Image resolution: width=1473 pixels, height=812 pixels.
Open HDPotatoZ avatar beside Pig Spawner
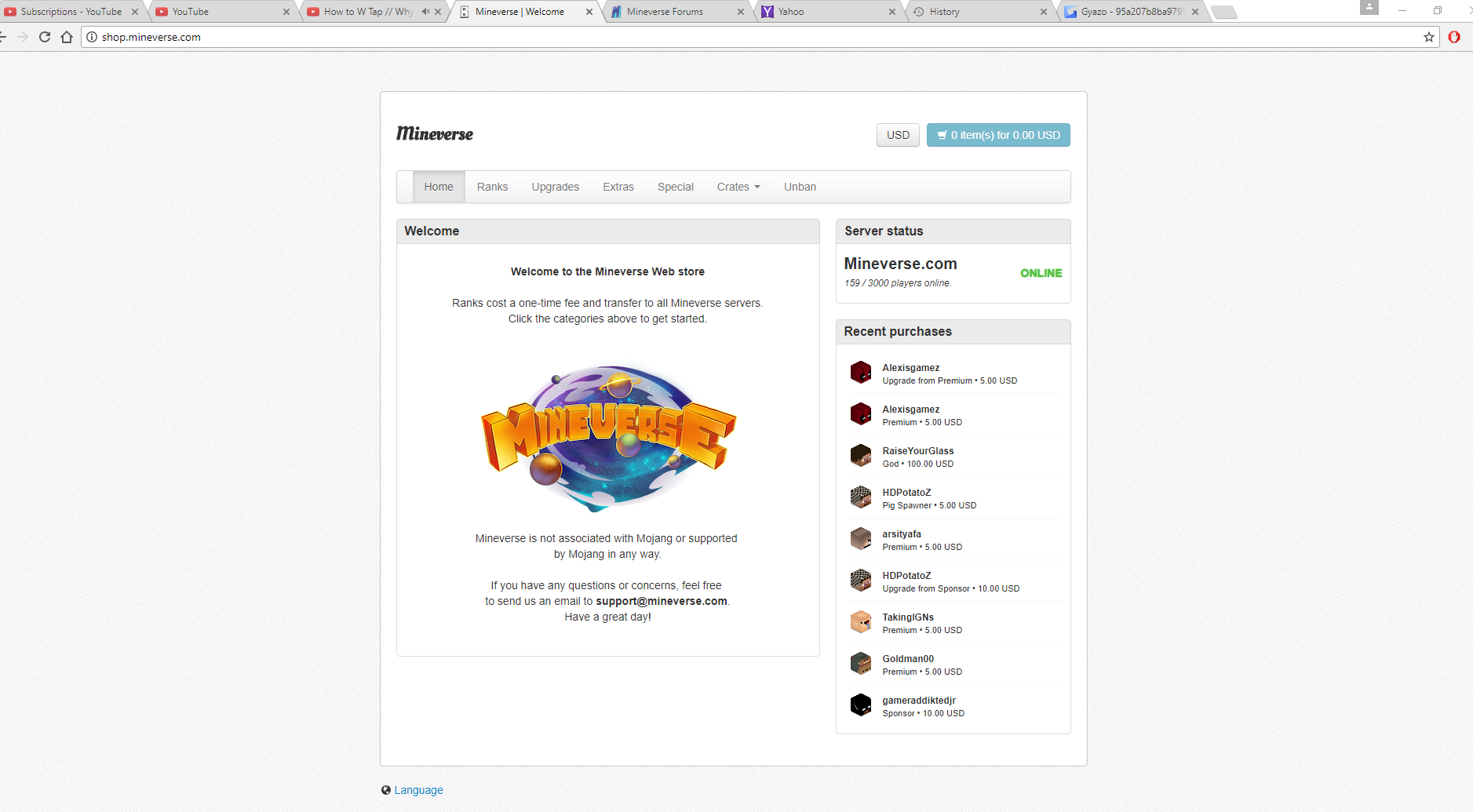[861, 497]
